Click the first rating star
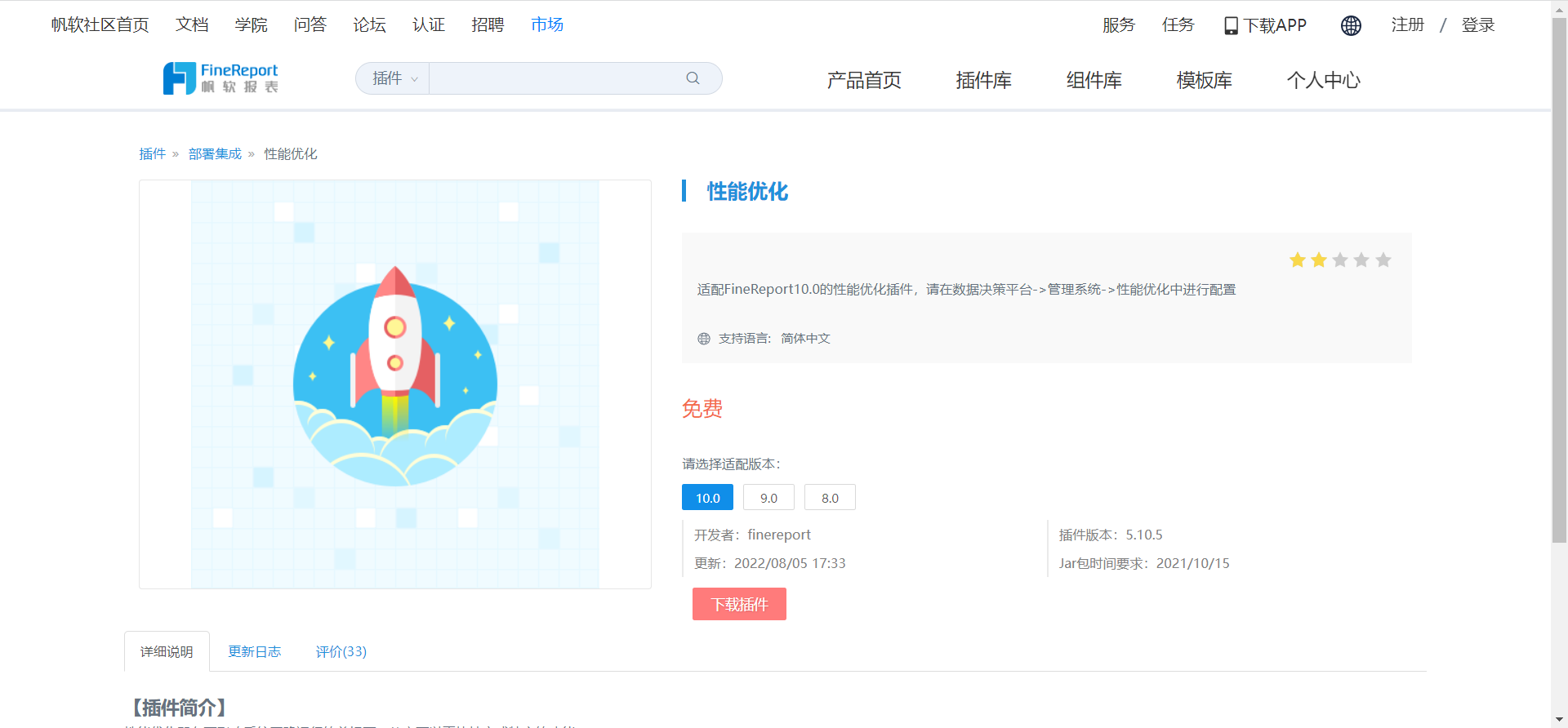This screenshot has width=1568, height=728. (1297, 260)
